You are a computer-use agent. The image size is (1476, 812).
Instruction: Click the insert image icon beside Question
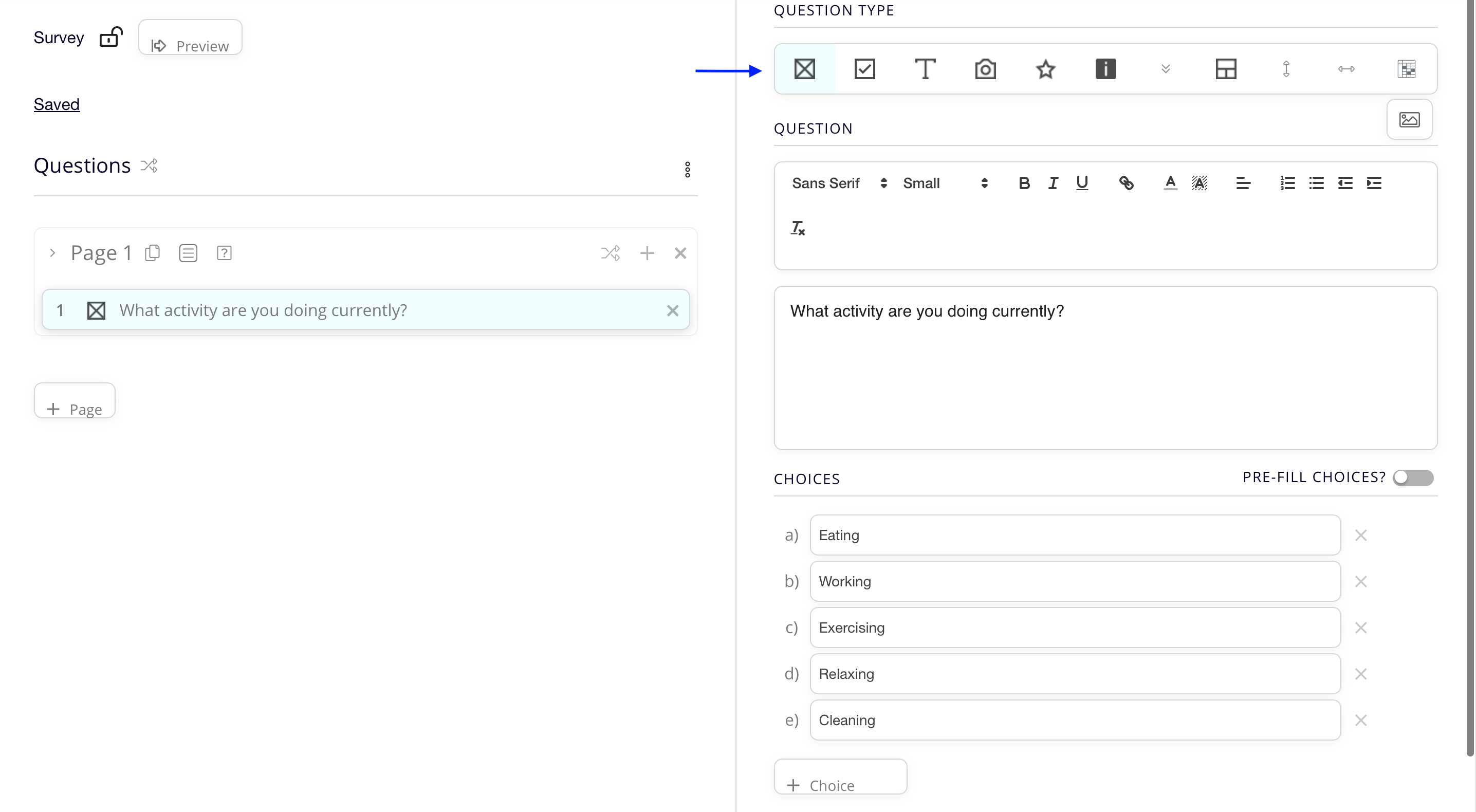(1409, 119)
